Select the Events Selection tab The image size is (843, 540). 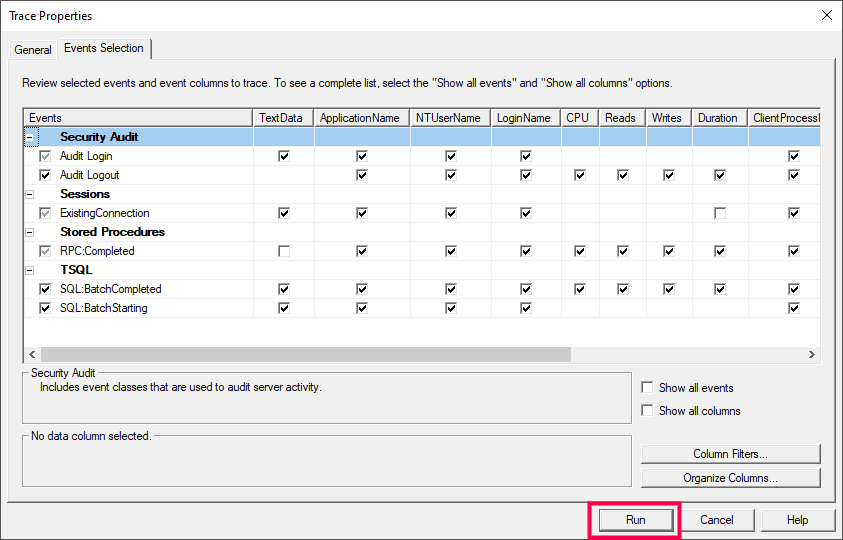[104, 48]
